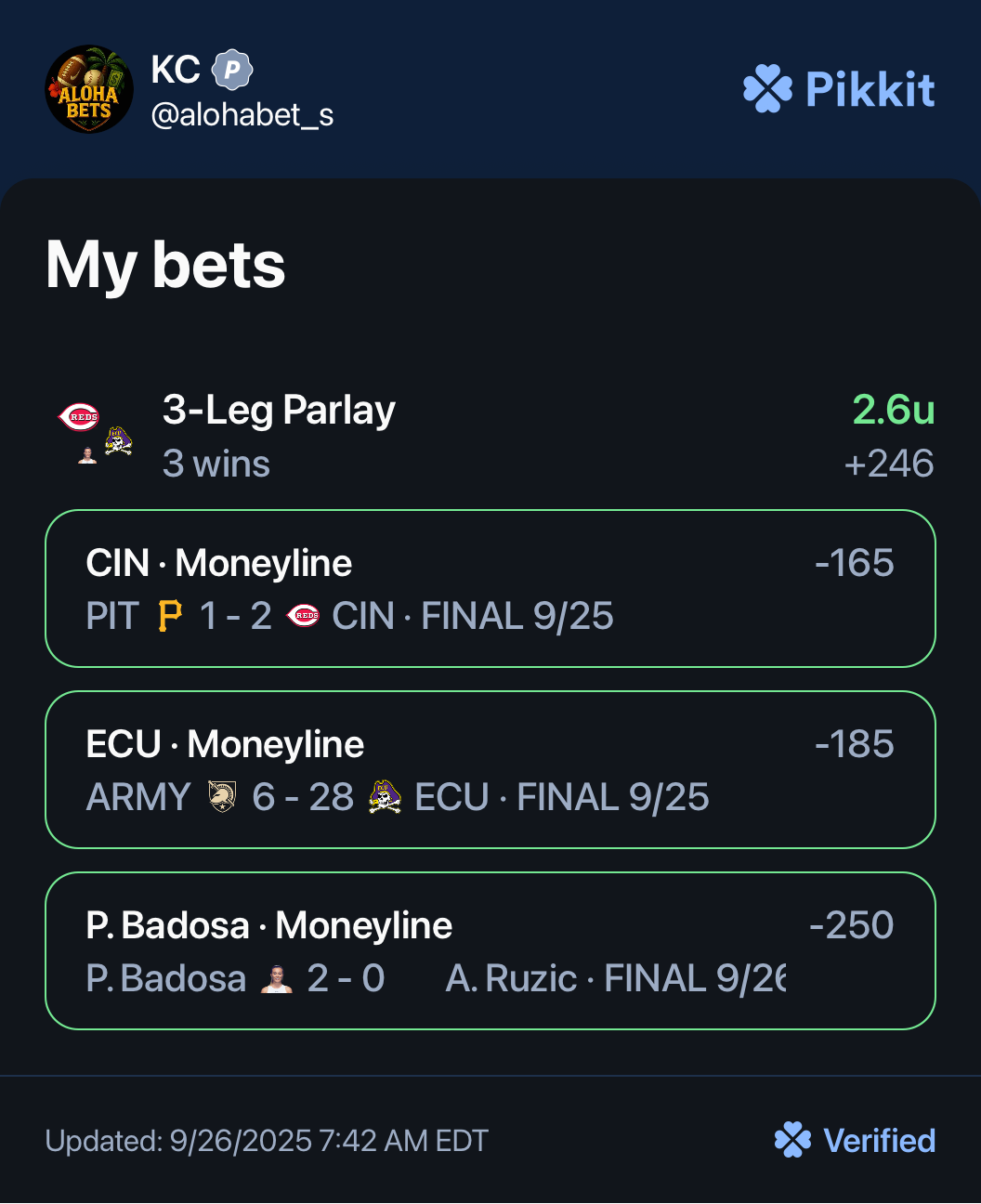This screenshot has width=981, height=1204.
Task: Click the Pikkit brand name text
Action: [870, 89]
